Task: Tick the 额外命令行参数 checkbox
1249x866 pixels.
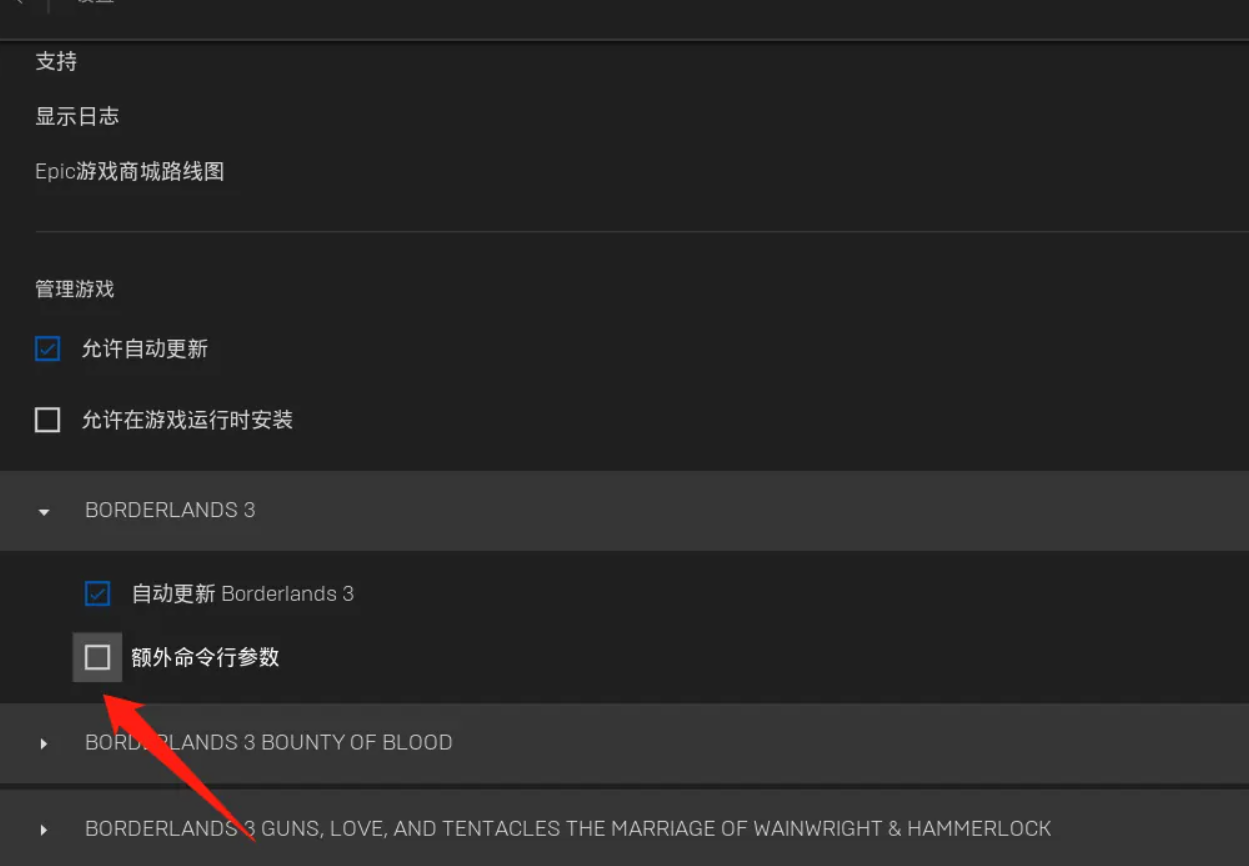Action: click(97, 657)
